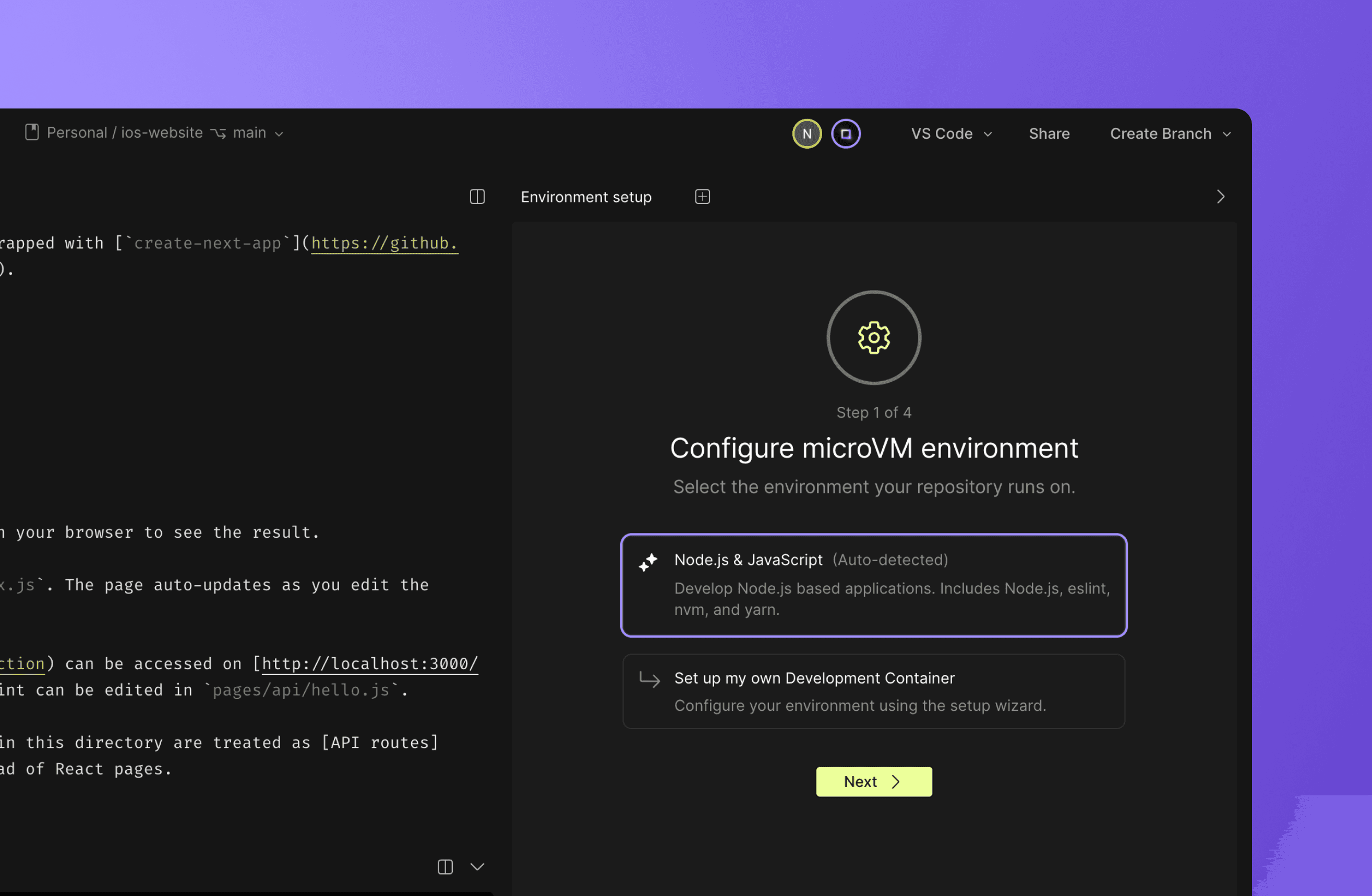Open the repository icon next to breadcrumb
Screen dimensions: 1372x896
click(x=33, y=132)
